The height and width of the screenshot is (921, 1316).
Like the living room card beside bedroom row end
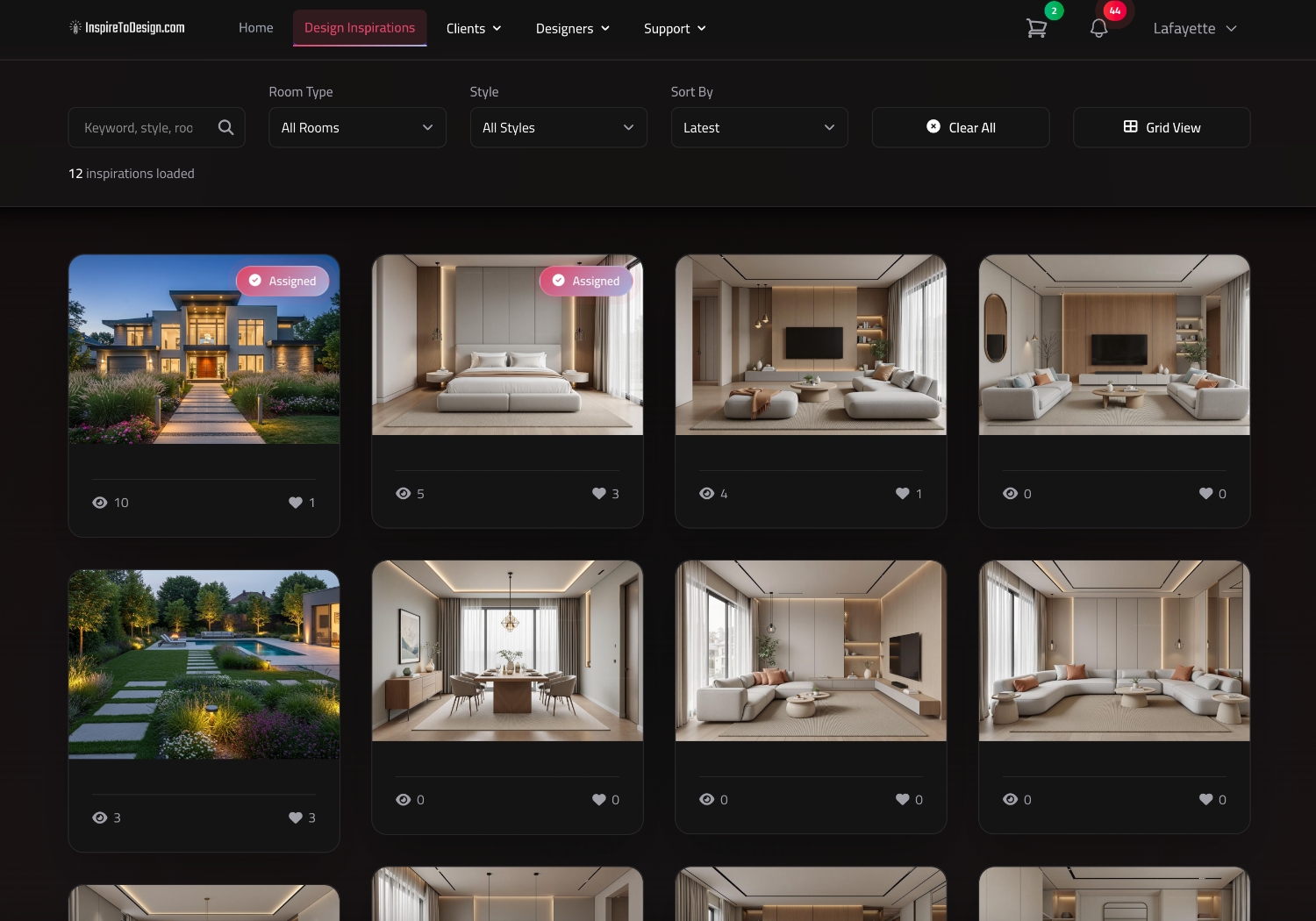click(x=1206, y=494)
